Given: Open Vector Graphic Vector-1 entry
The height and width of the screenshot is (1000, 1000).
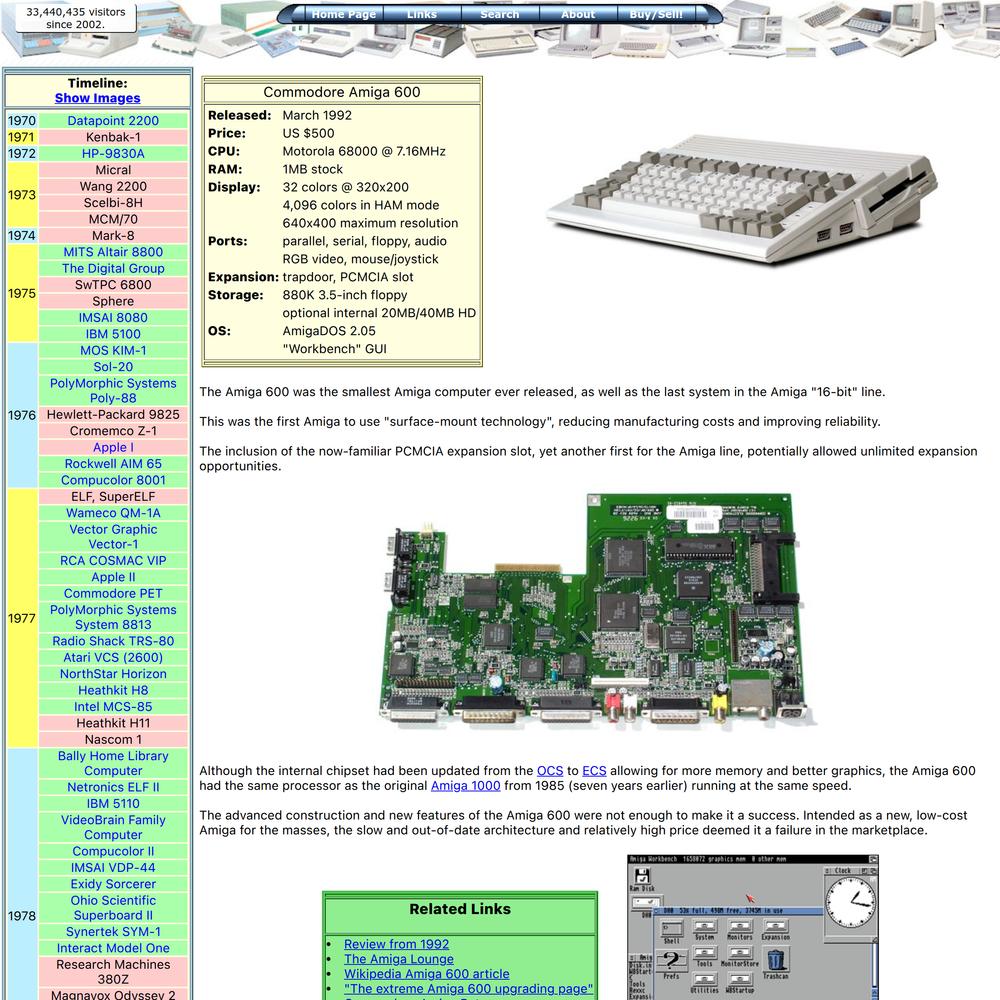Looking at the screenshot, I should [113, 536].
